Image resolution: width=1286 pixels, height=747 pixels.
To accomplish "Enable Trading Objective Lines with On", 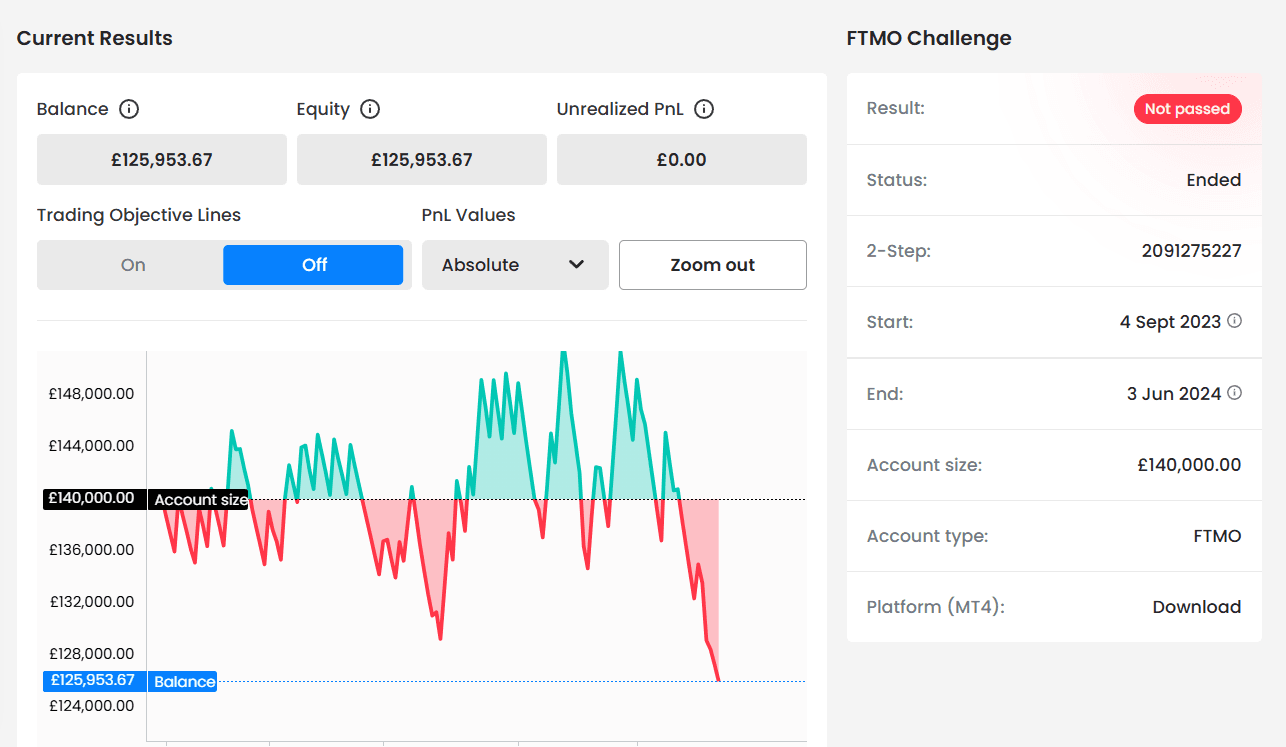I will [133, 265].
